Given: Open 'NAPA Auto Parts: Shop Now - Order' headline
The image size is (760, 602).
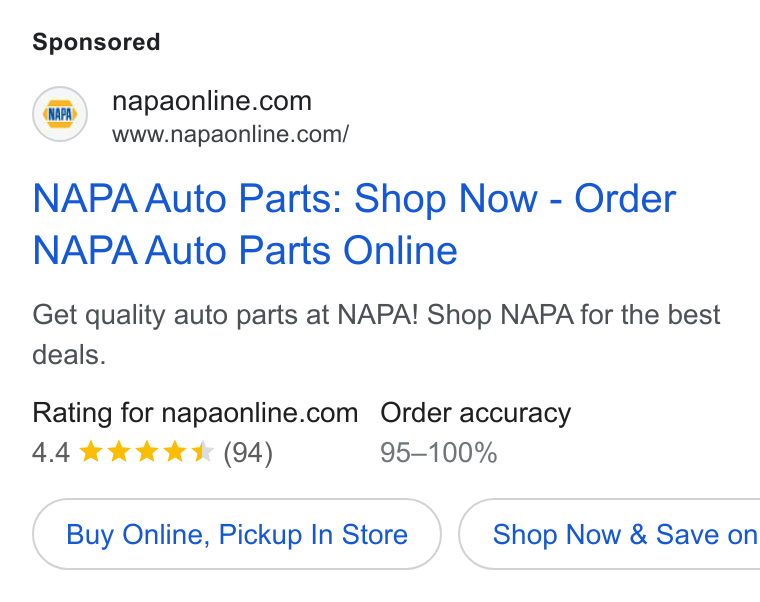Looking at the screenshot, I should [354, 199].
